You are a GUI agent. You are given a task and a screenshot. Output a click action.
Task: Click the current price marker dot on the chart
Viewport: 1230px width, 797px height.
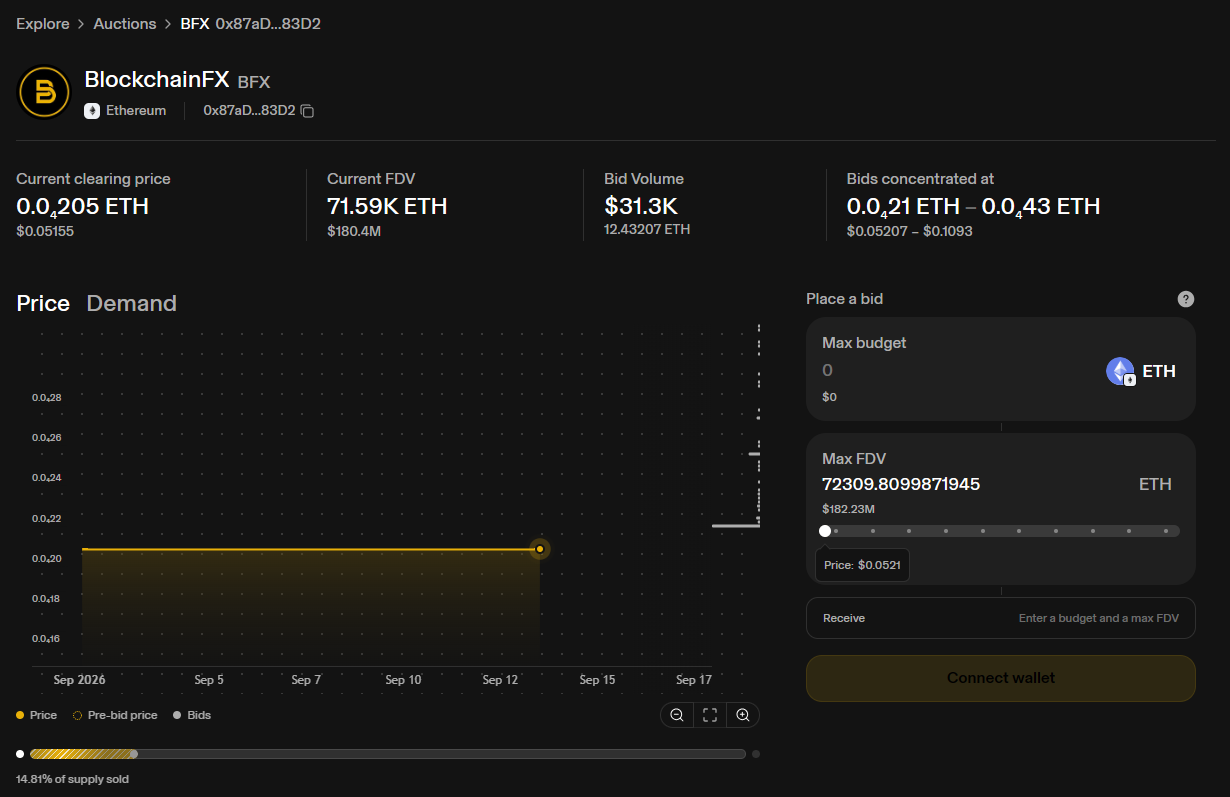pos(540,549)
